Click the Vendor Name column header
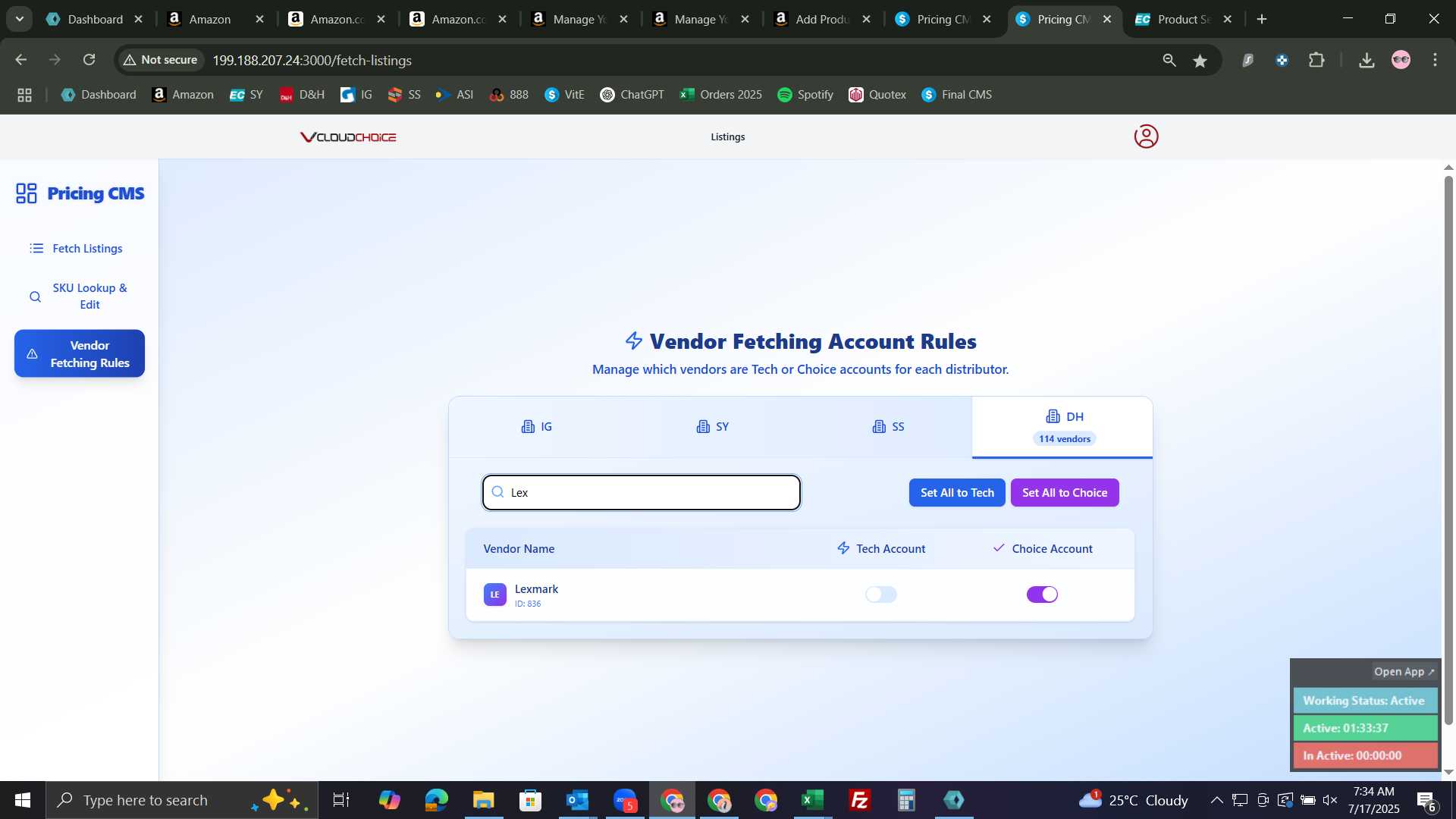 tap(519, 549)
